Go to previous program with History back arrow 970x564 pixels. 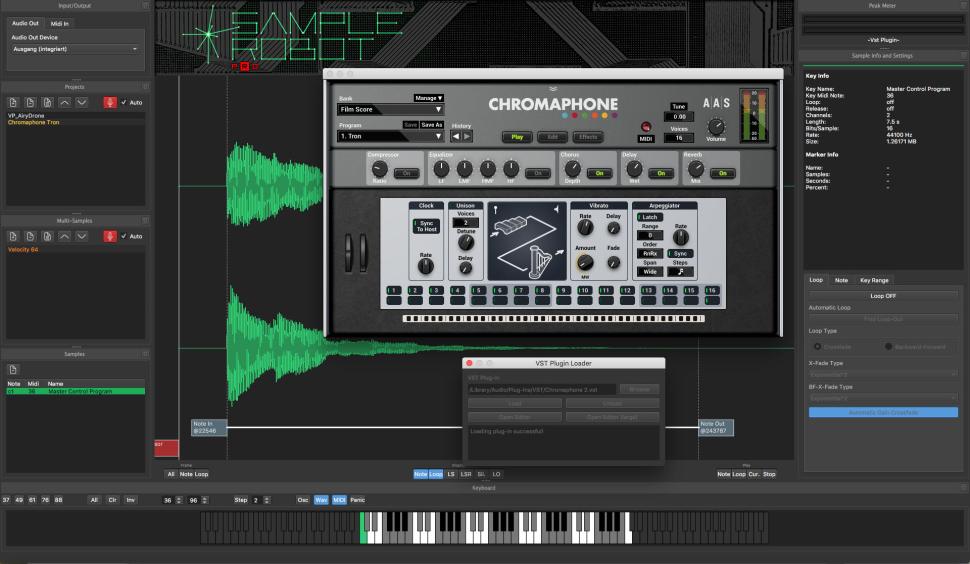[457, 136]
